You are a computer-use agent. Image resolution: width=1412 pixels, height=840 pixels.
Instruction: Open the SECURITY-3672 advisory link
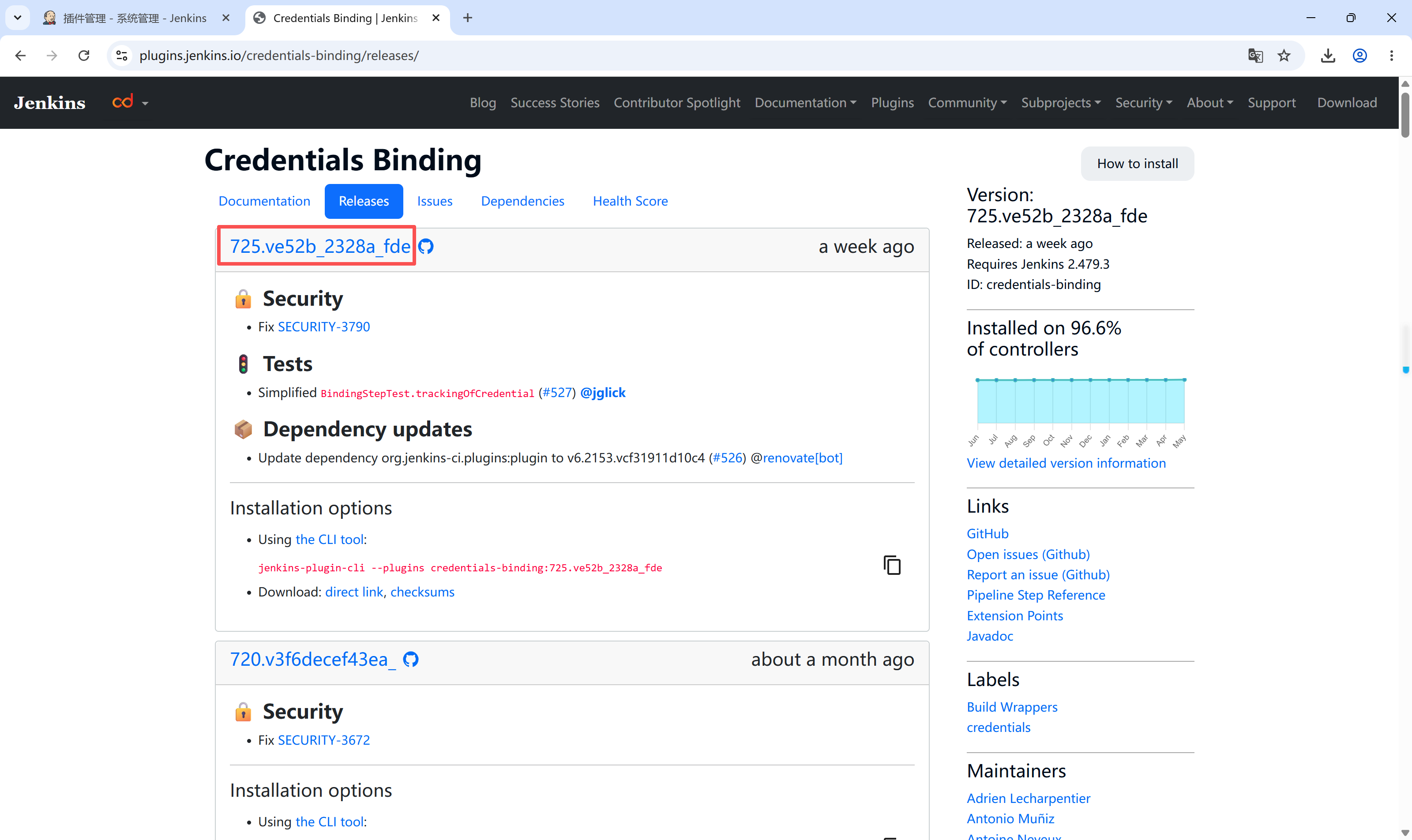click(x=324, y=740)
